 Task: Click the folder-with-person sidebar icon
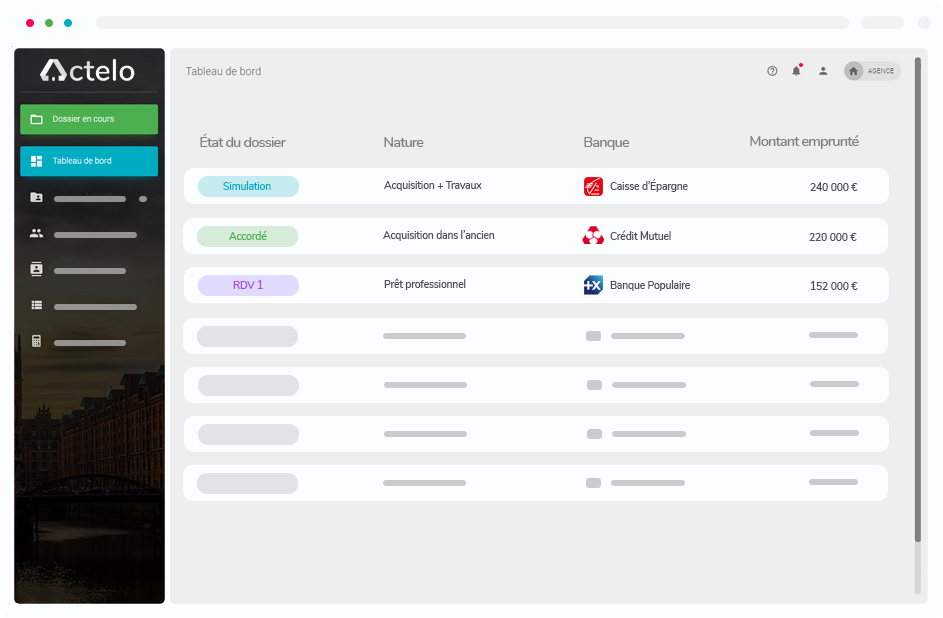(37, 197)
